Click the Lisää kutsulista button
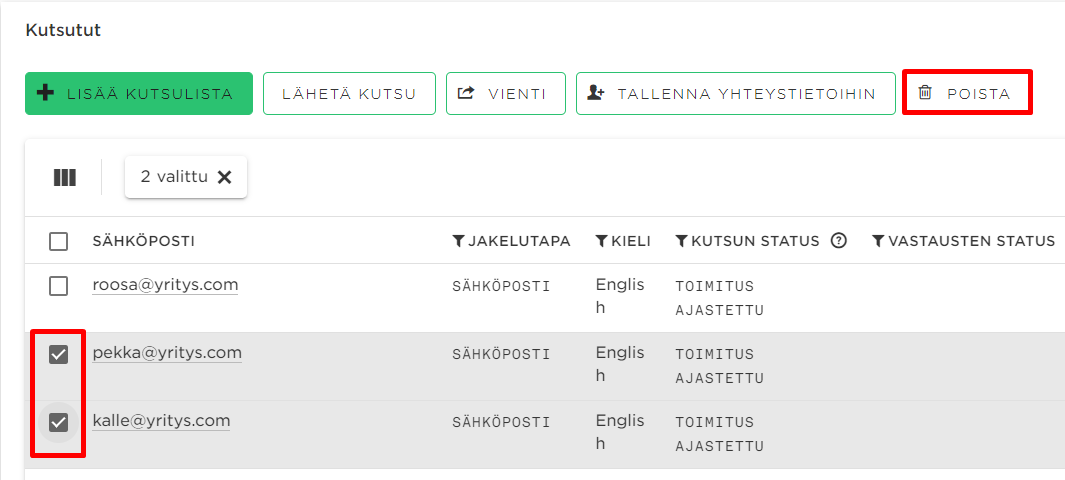The width and height of the screenshot is (1065, 480). click(x=139, y=94)
